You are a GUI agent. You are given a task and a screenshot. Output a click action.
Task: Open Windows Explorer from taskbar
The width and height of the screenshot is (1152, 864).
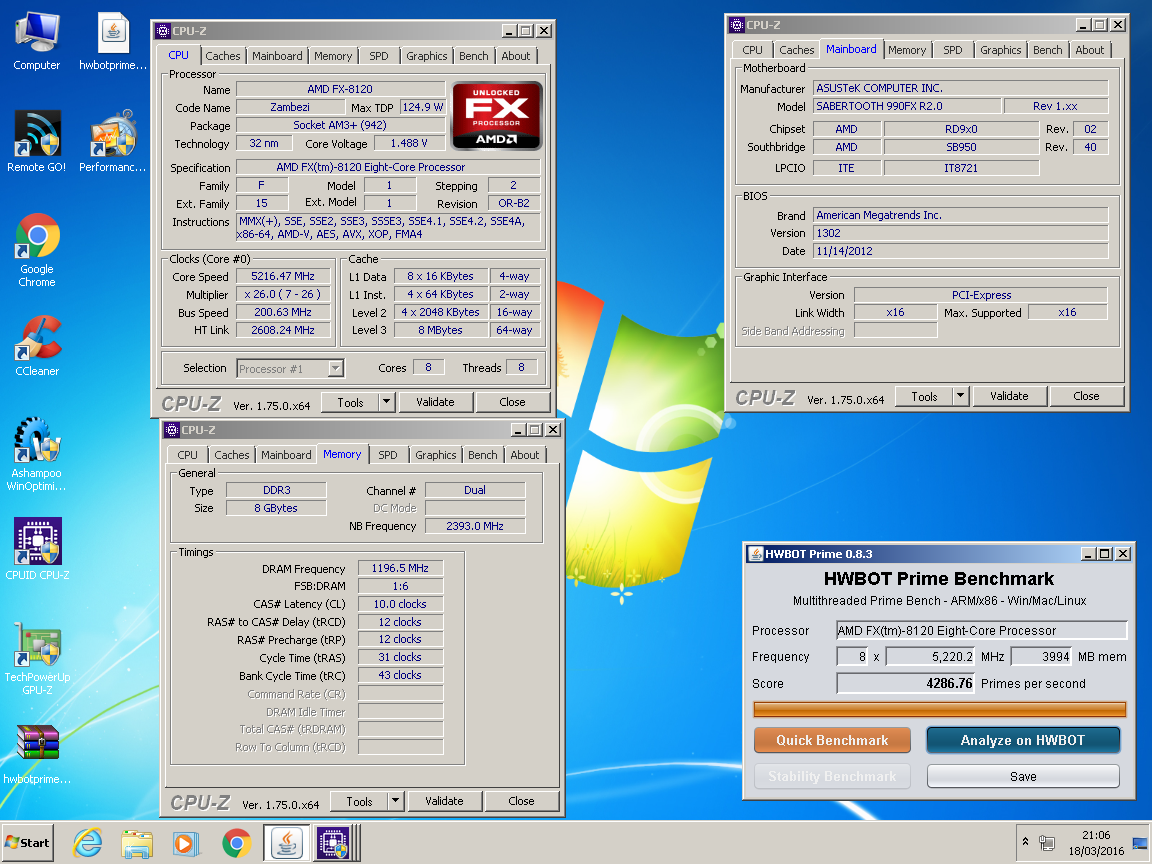(x=137, y=843)
